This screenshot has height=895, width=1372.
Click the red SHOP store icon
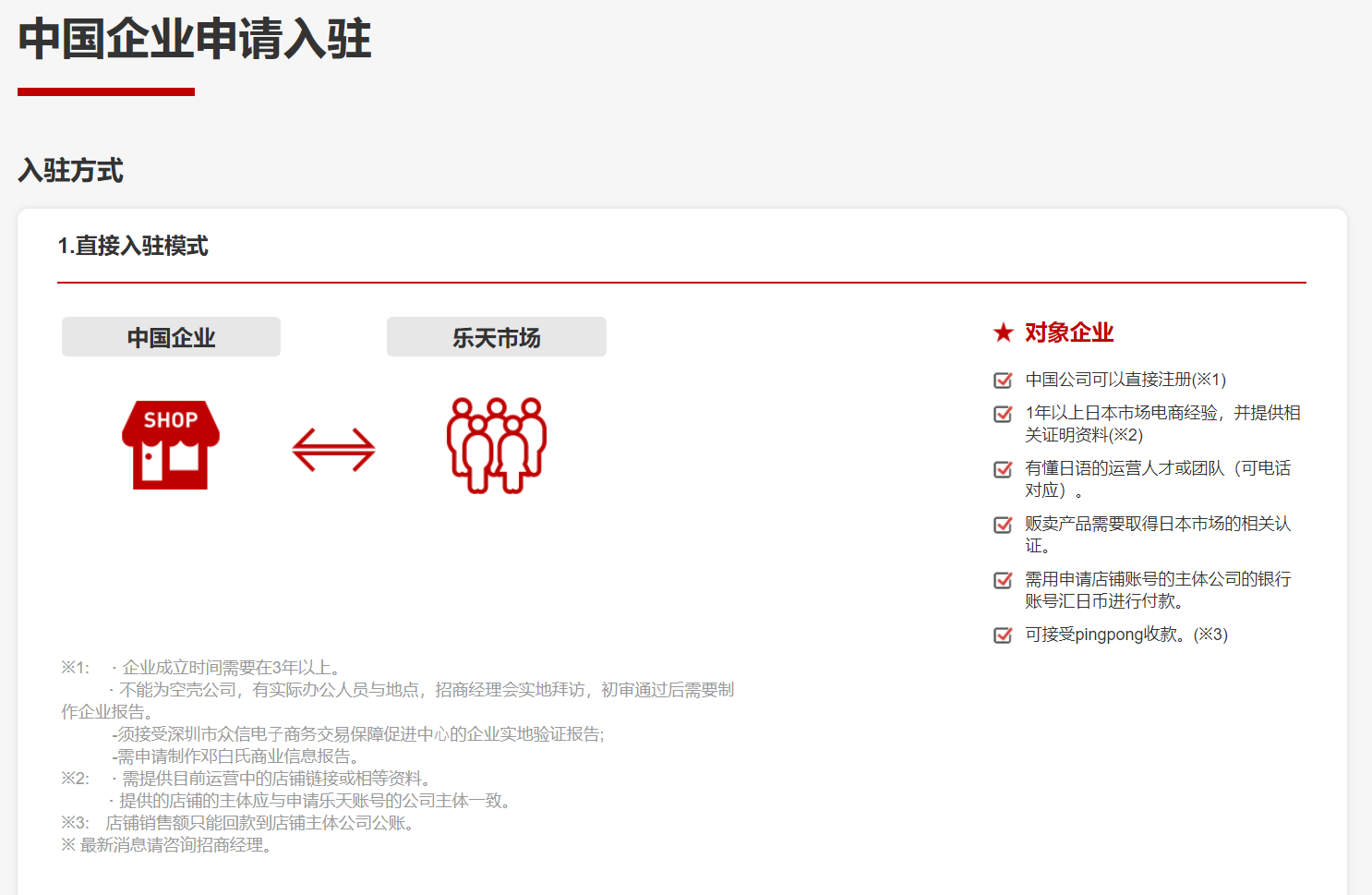[171, 444]
